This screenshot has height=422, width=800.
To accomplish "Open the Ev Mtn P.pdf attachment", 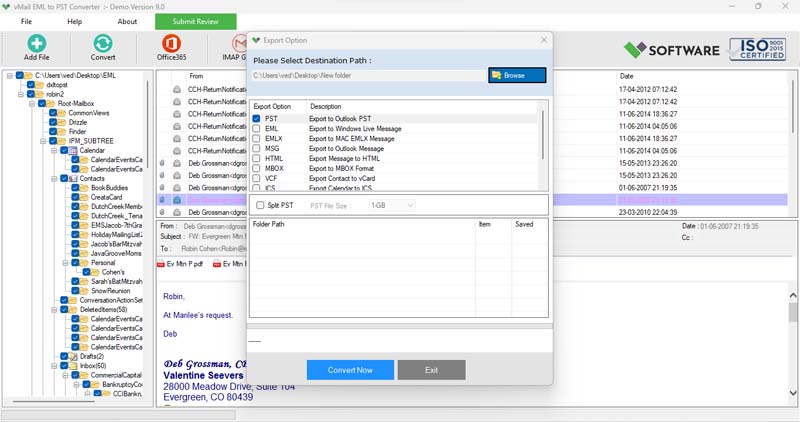I will (180, 264).
